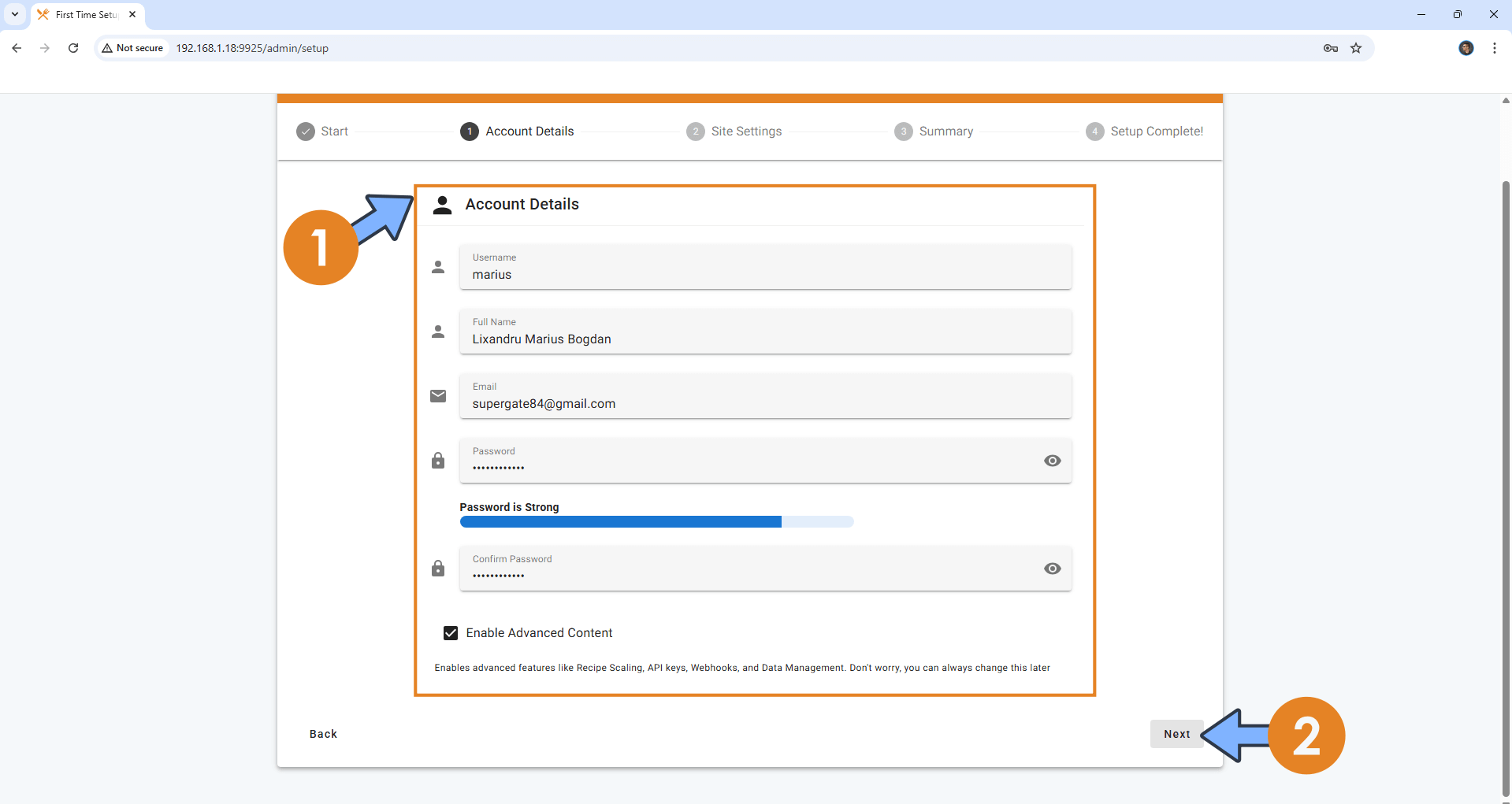Open the tab search dropdown arrow
This screenshot has height=804, width=1512.
point(15,14)
